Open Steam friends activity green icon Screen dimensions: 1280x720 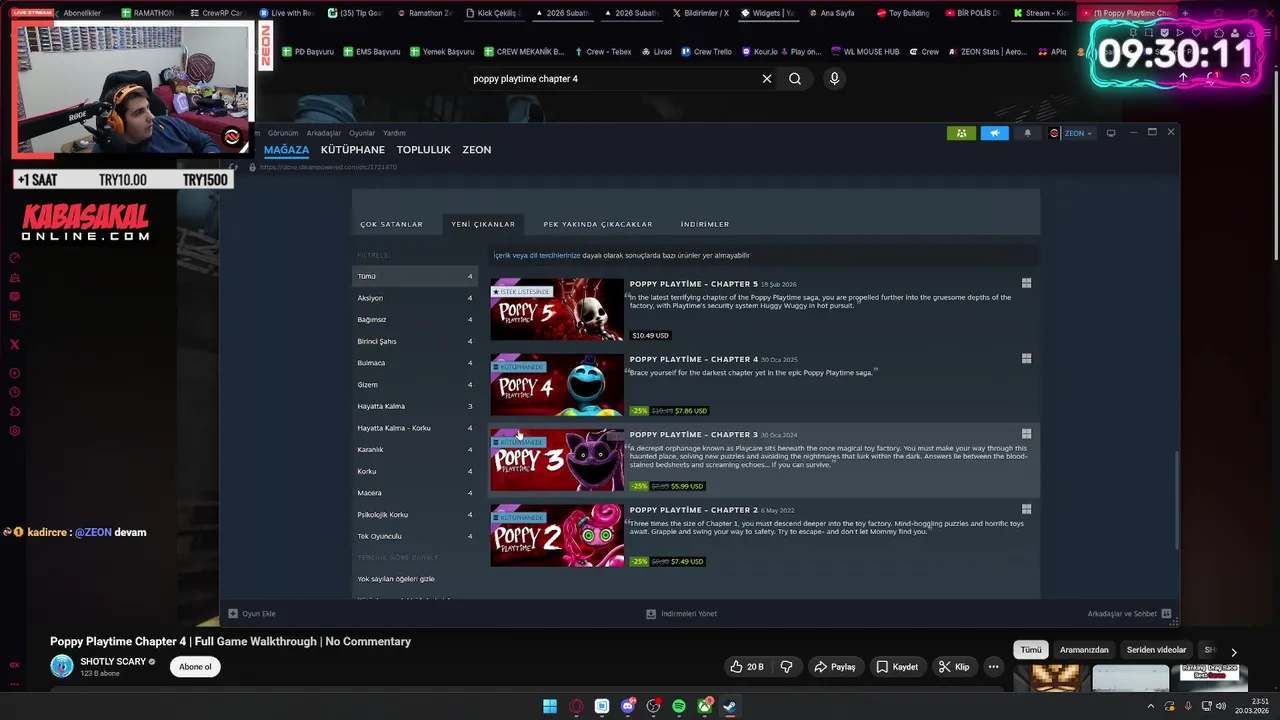pyautogui.click(x=961, y=133)
